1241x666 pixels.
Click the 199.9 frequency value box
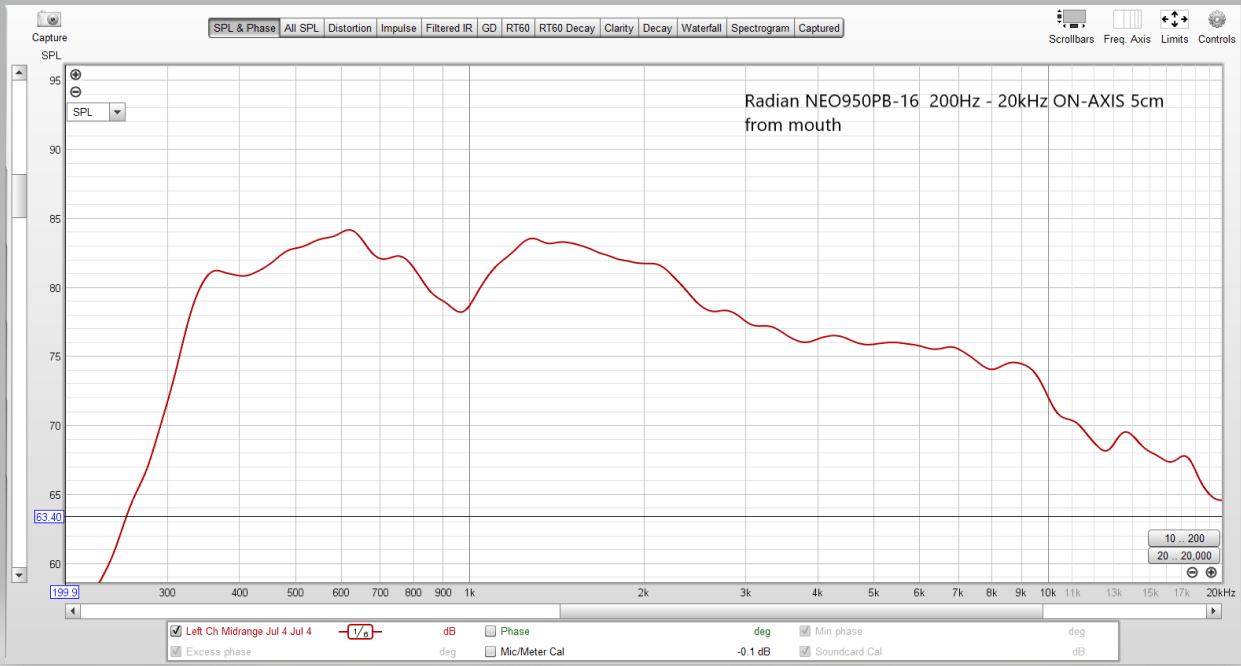click(x=64, y=592)
